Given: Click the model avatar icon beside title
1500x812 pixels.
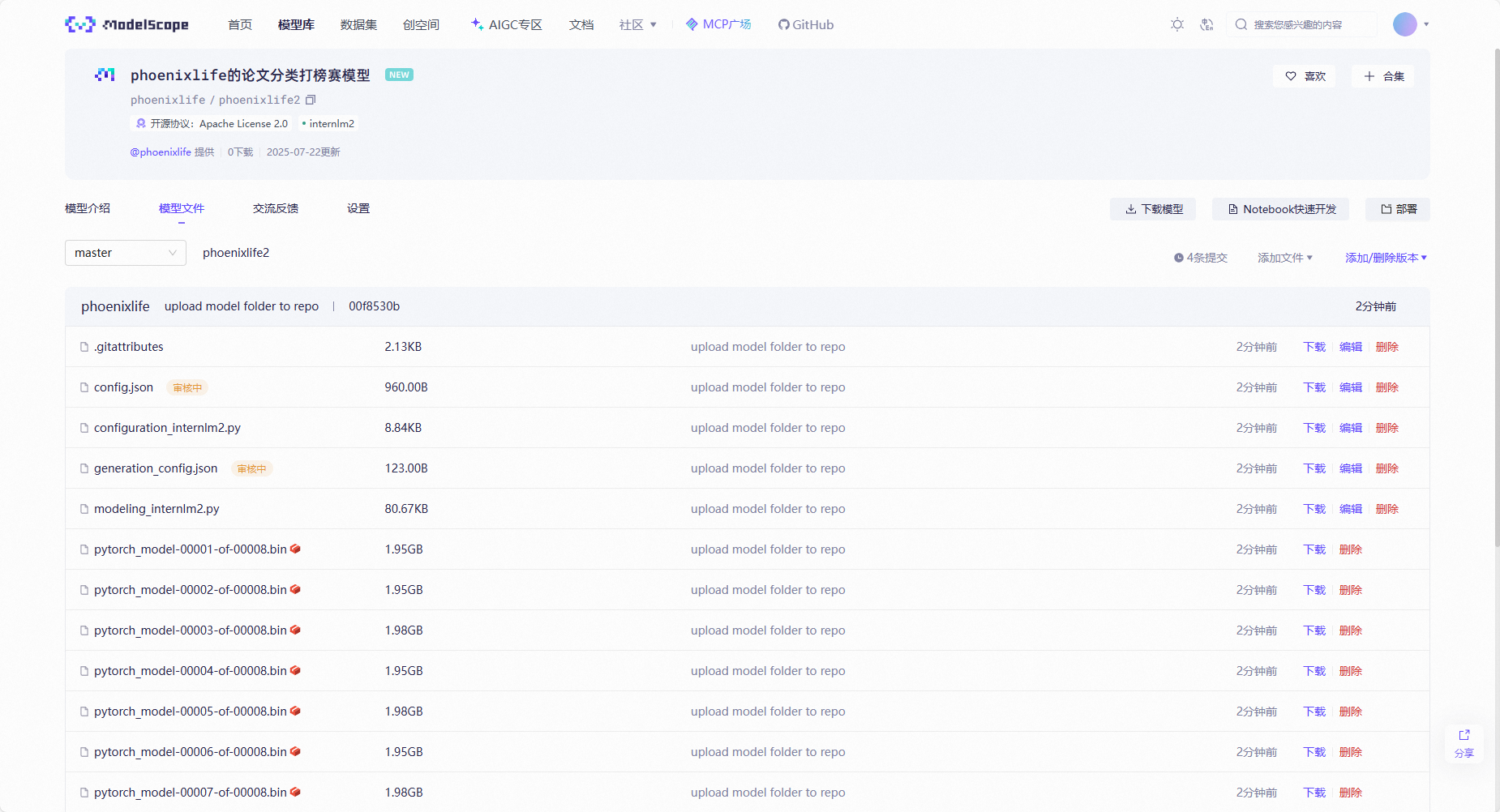Looking at the screenshot, I should 105,75.
